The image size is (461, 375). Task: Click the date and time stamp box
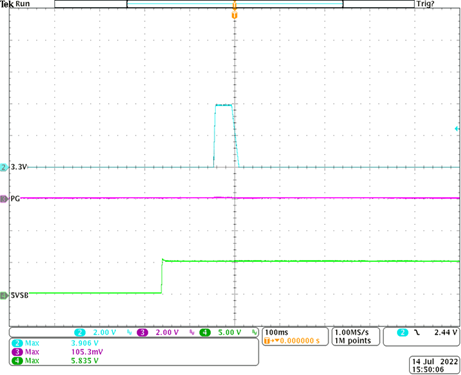[x=435, y=365]
